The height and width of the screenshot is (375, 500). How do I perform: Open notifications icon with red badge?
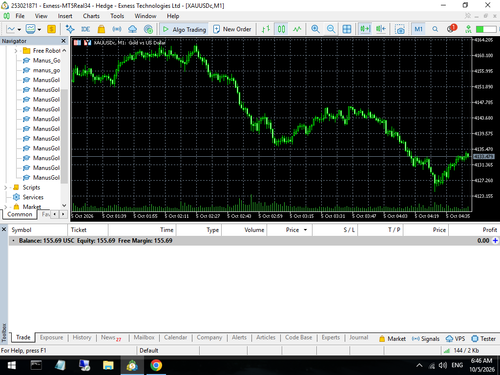pyautogui.click(x=452, y=29)
